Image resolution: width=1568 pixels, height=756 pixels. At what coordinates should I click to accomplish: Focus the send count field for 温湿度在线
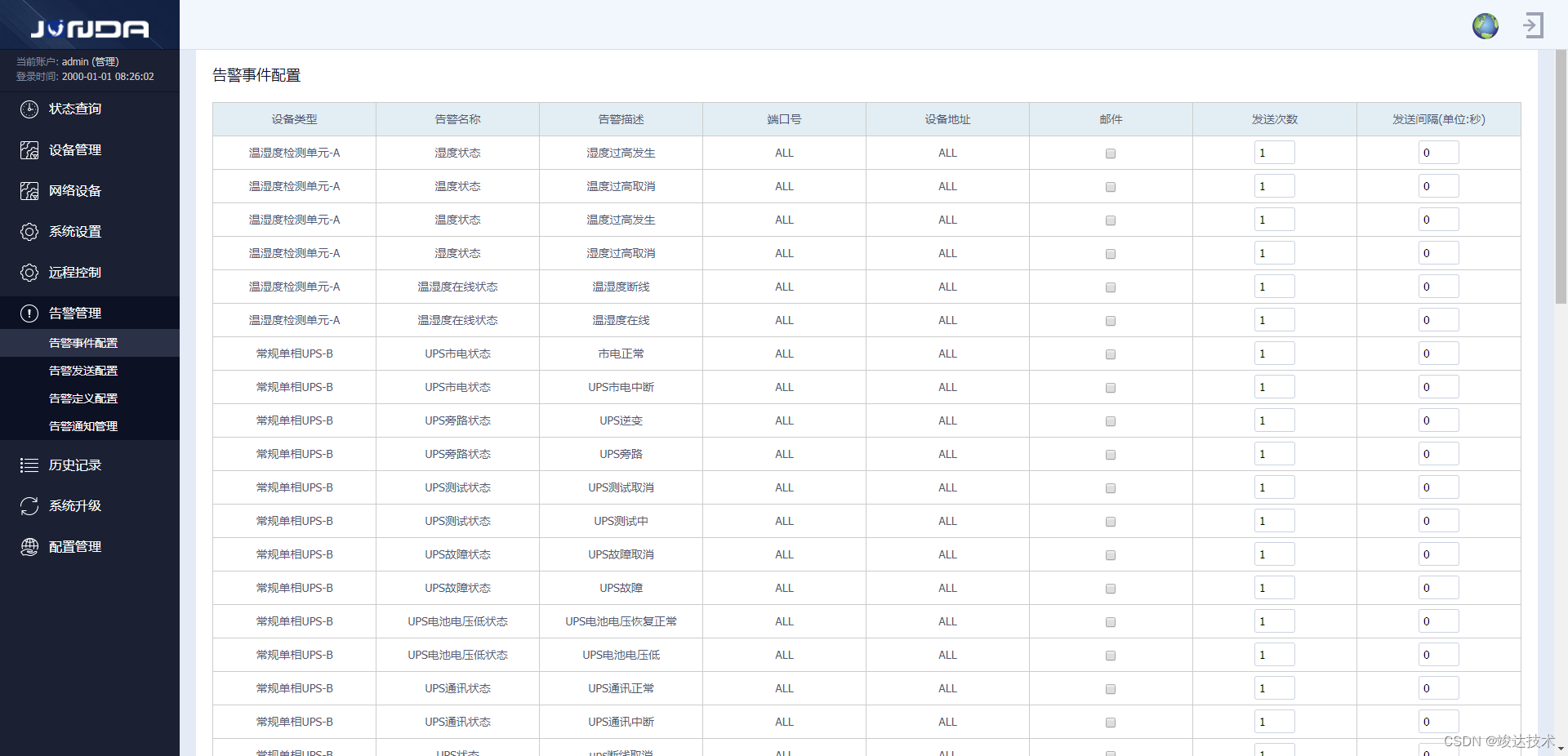(1275, 320)
